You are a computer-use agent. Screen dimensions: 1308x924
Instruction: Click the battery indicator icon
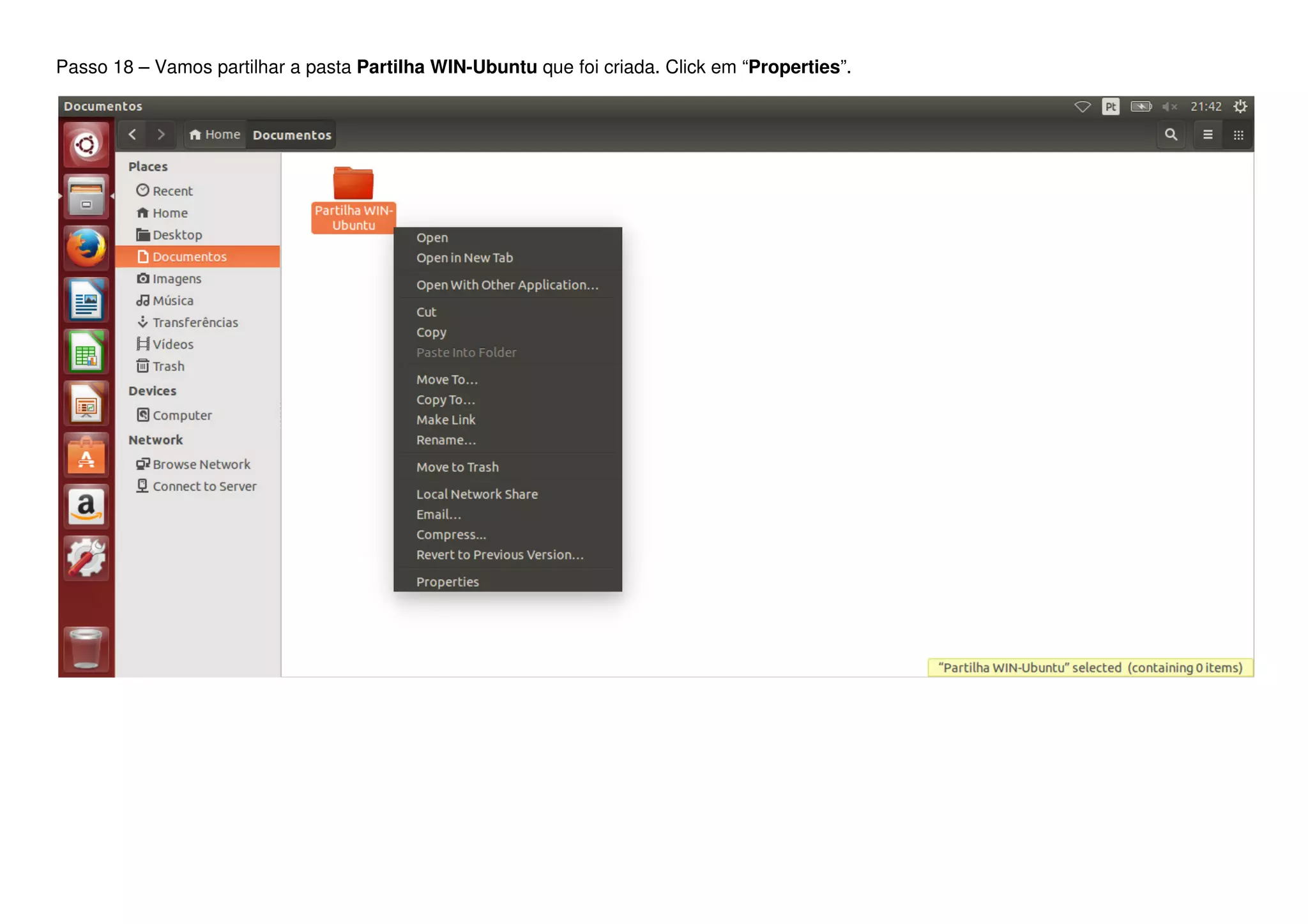[x=1141, y=107]
